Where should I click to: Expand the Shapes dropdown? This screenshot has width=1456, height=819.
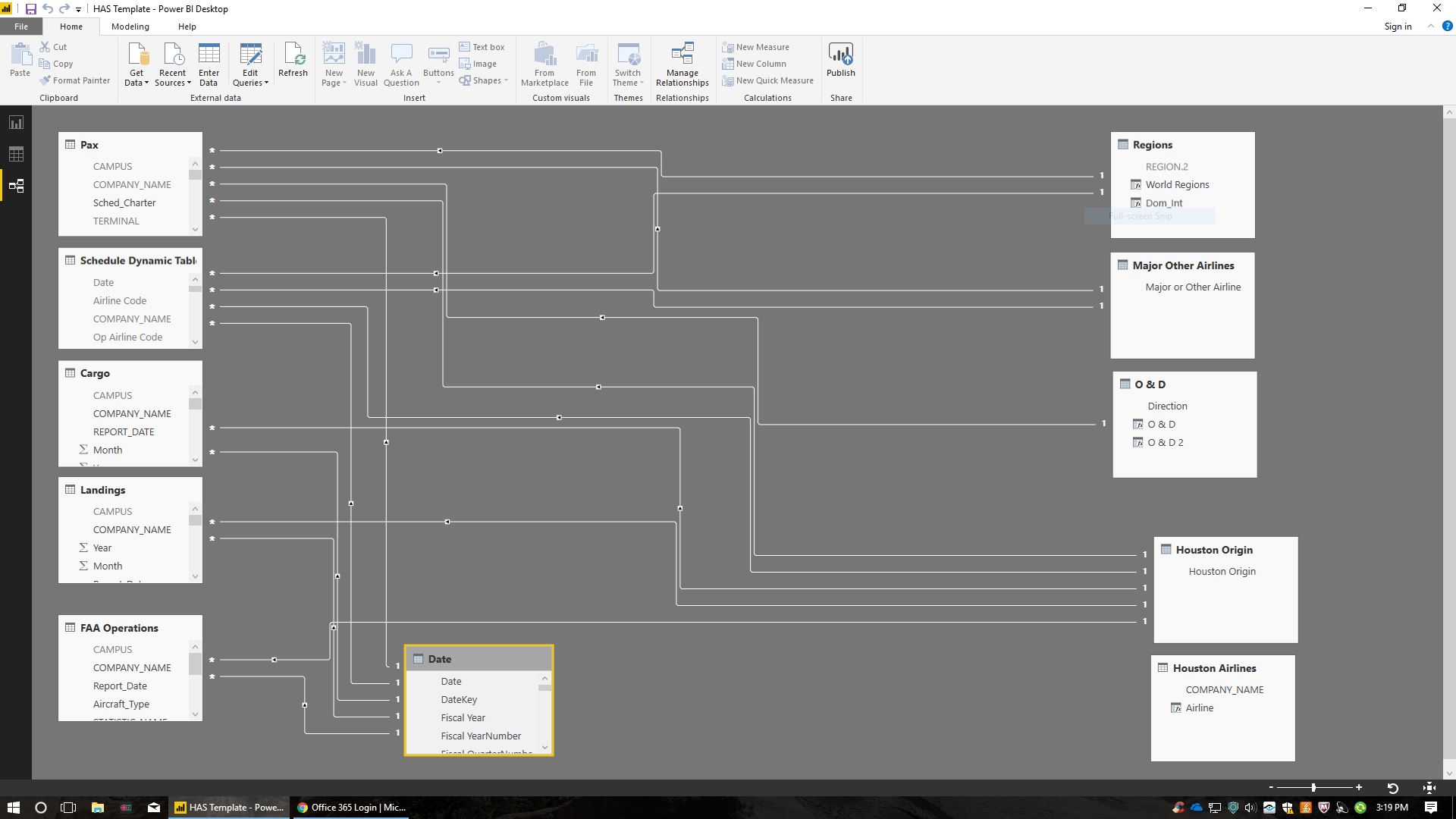coord(483,80)
